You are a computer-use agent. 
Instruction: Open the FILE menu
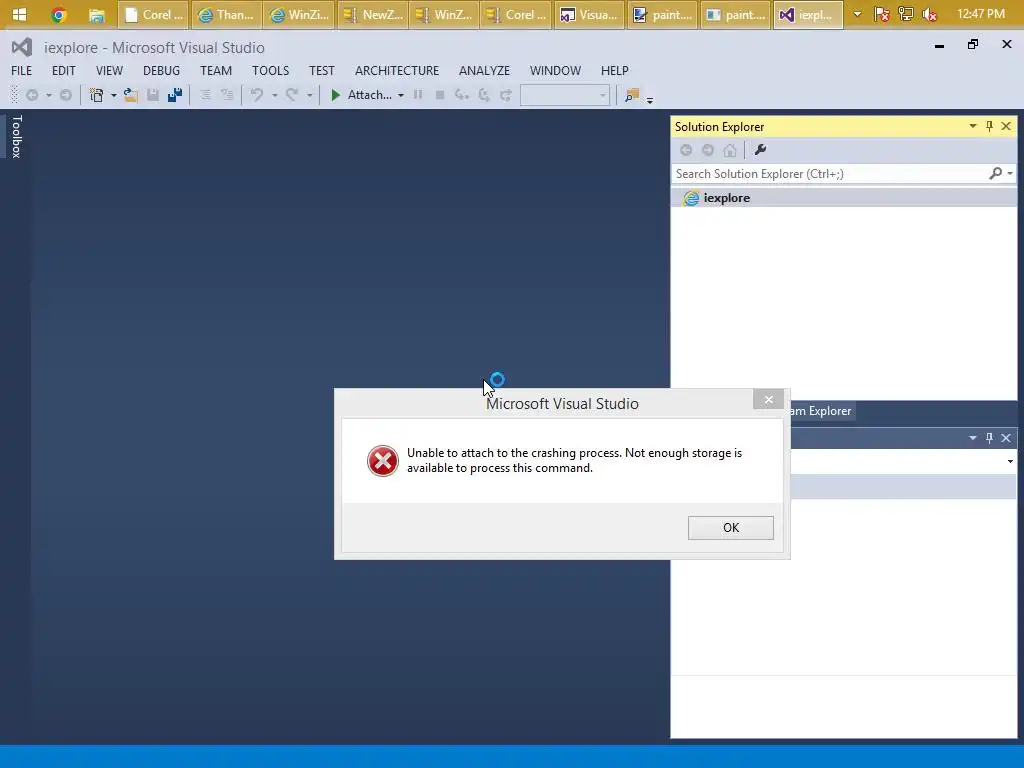coord(22,71)
